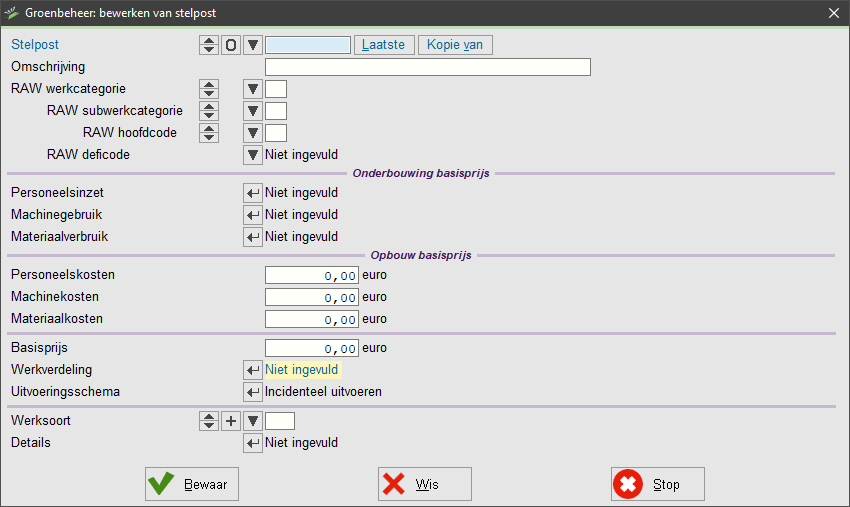Viewport: 850px width, 507px height.
Task: Open the Uitvoeringsschema entry arrow
Action: 253,392
